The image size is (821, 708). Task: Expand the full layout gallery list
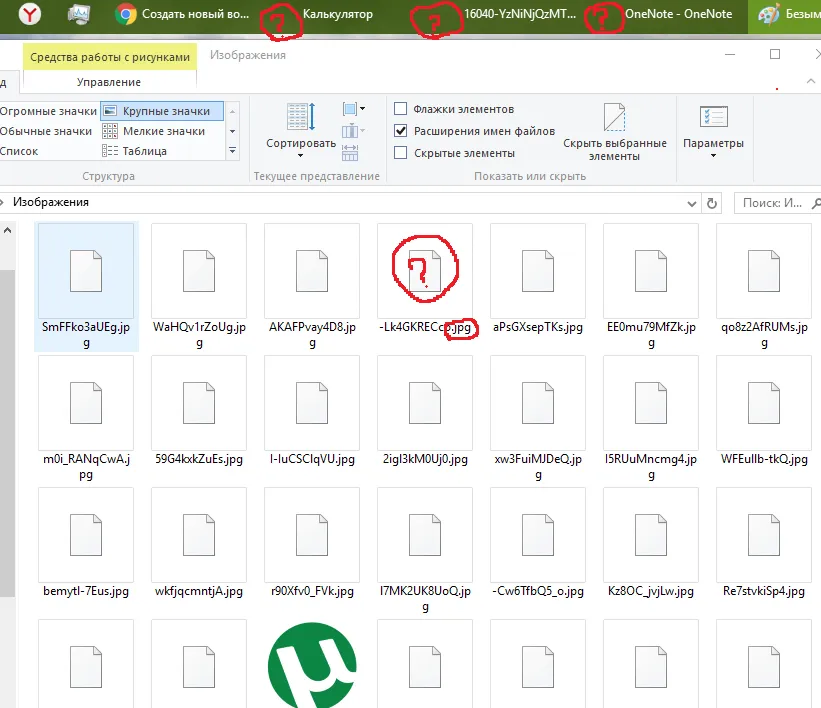[x=232, y=151]
